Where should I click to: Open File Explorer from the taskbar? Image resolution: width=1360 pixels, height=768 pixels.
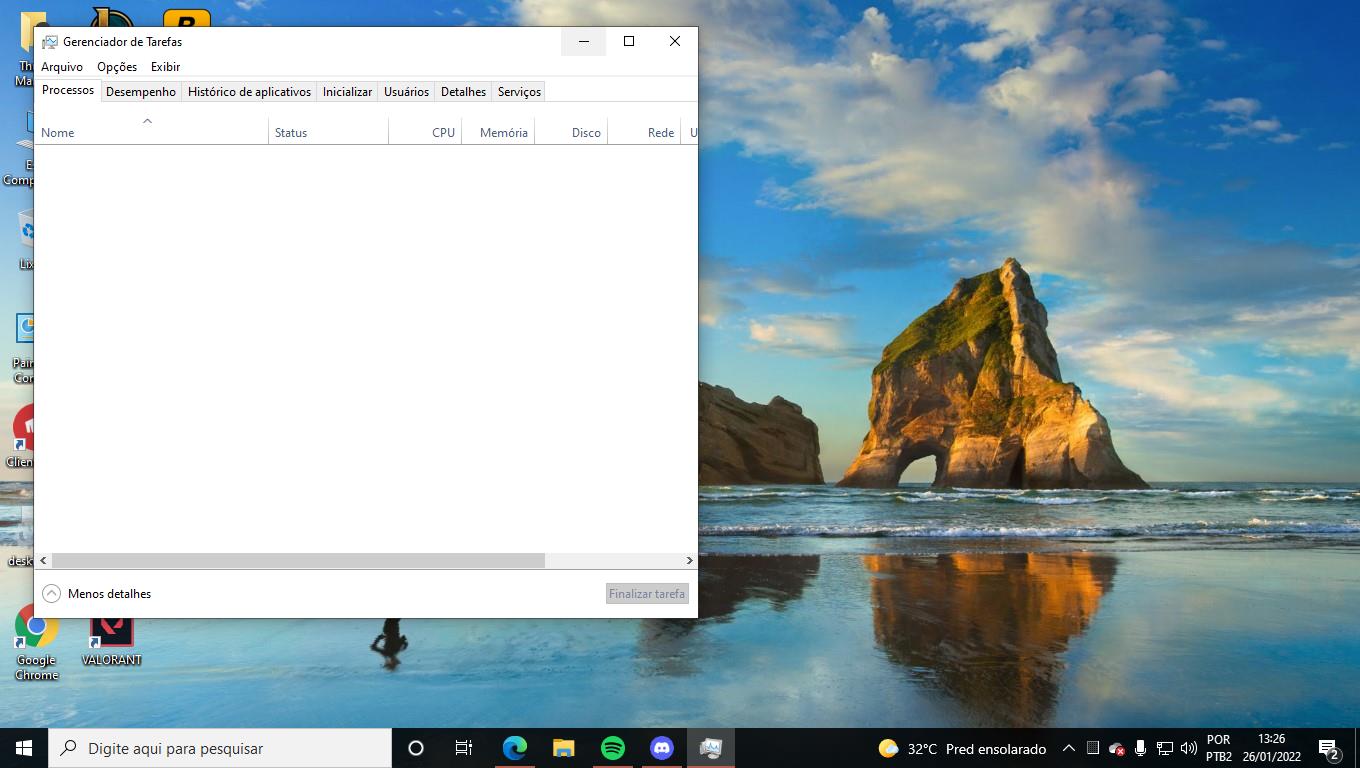click(564, 748)
